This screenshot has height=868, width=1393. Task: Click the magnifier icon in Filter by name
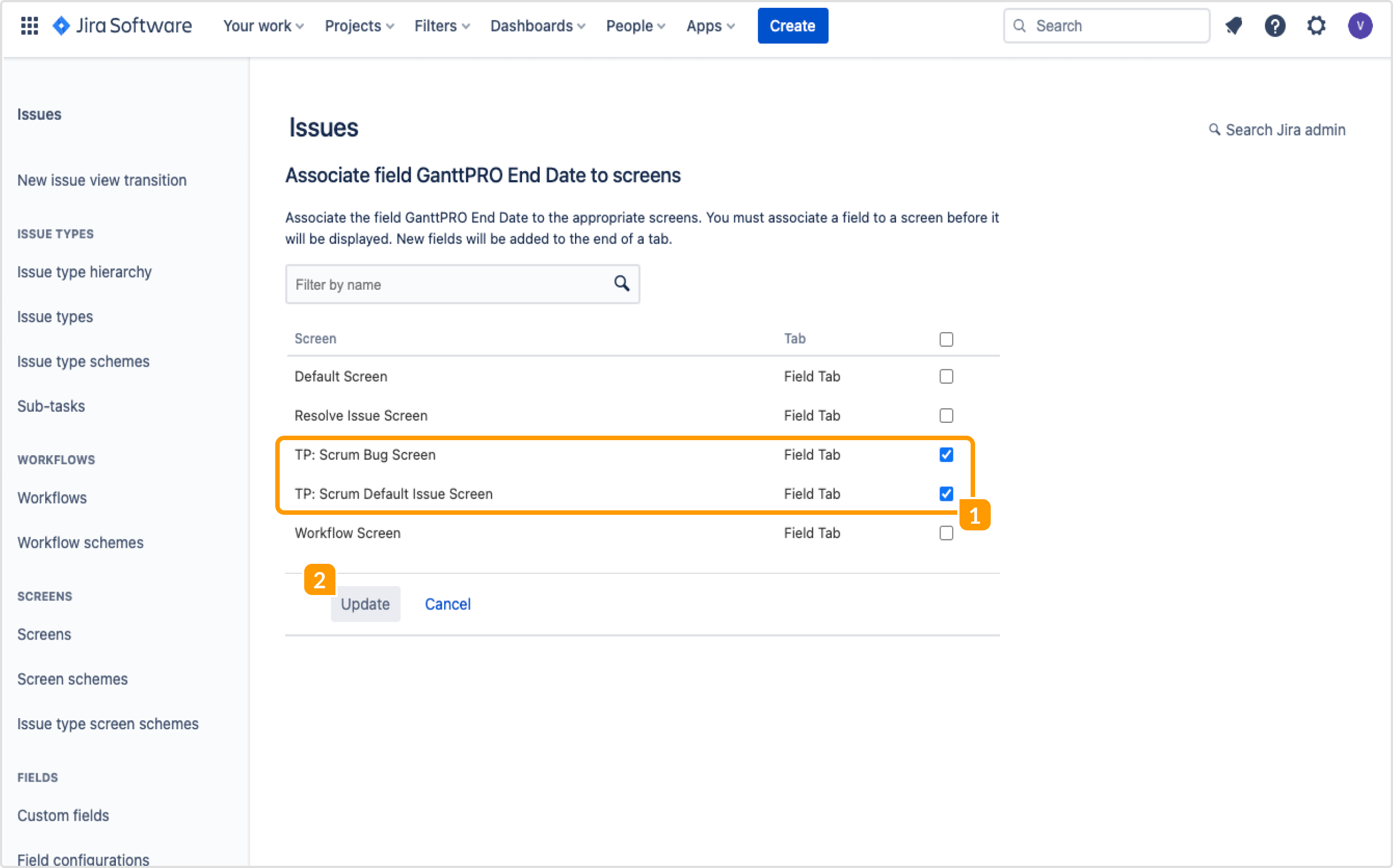pos(621,283)
